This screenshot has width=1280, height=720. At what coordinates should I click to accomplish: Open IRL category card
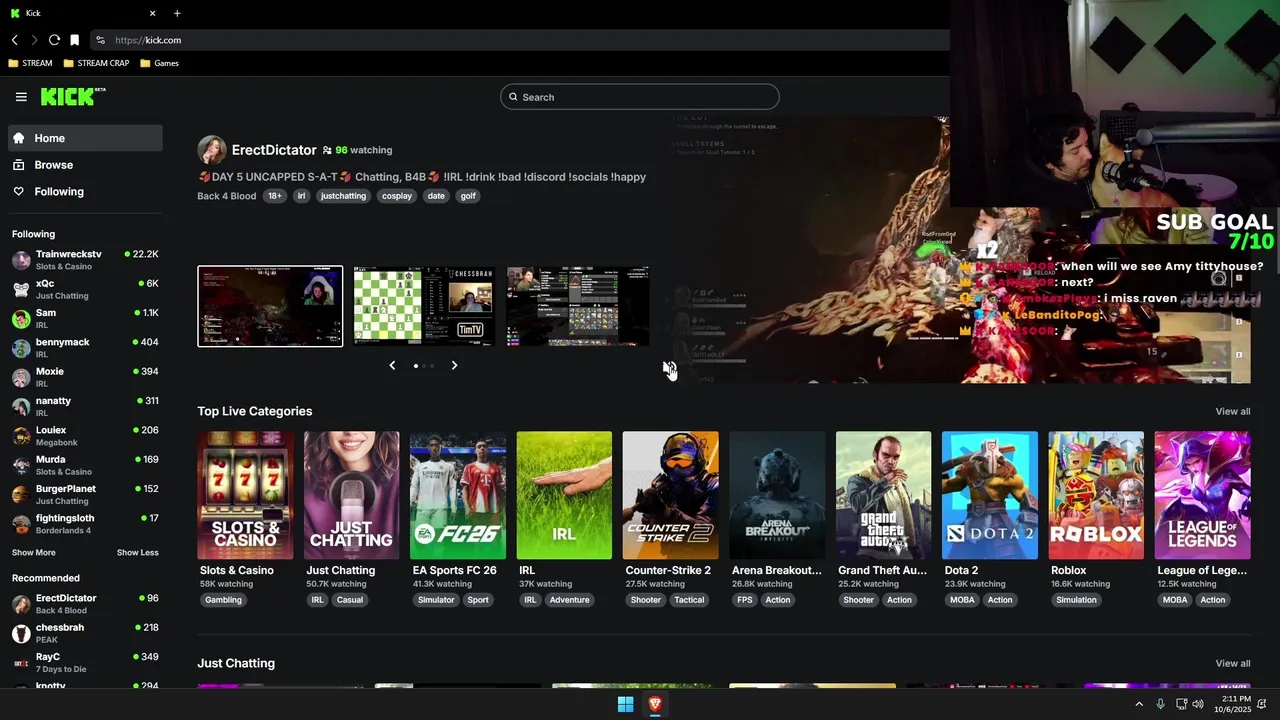pyautogui.click(x=564, y=495)
